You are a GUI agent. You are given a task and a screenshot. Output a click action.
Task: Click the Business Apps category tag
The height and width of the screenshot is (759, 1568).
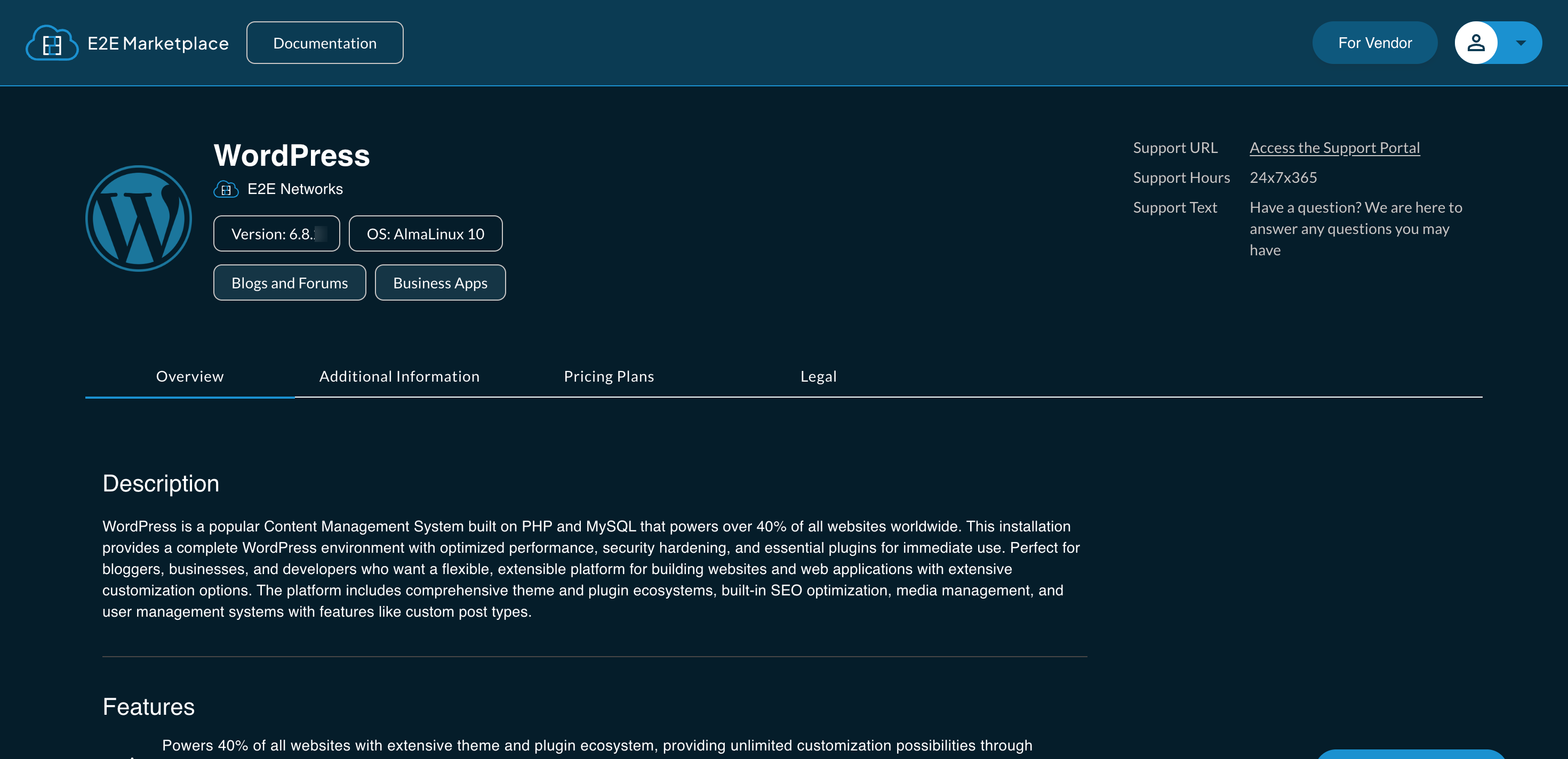coord(440,283)
